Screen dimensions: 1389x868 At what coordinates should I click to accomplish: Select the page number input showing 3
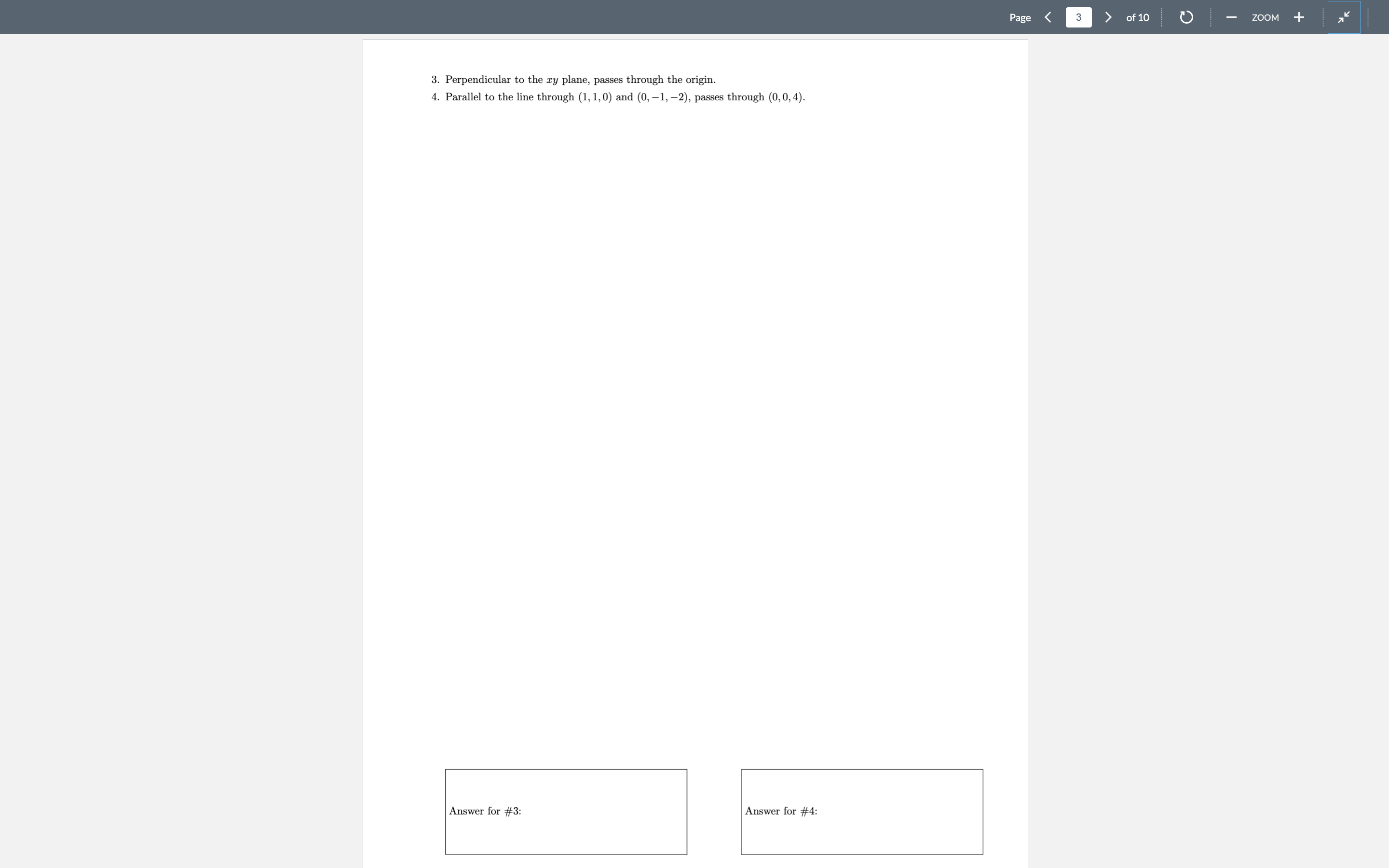point(1078,17)
